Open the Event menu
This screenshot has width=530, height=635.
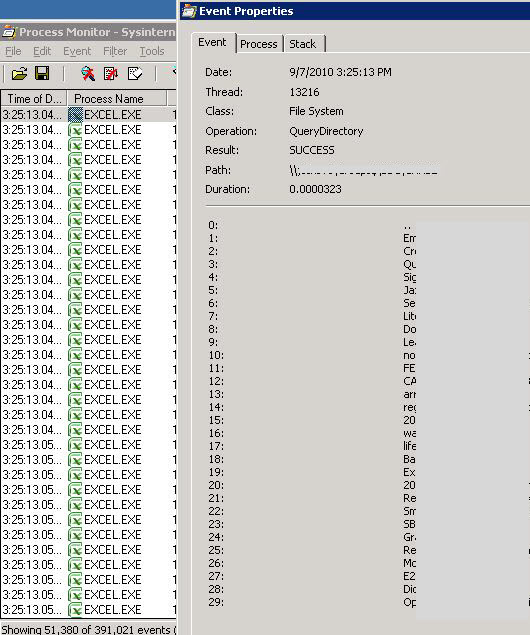coord(77,51)
